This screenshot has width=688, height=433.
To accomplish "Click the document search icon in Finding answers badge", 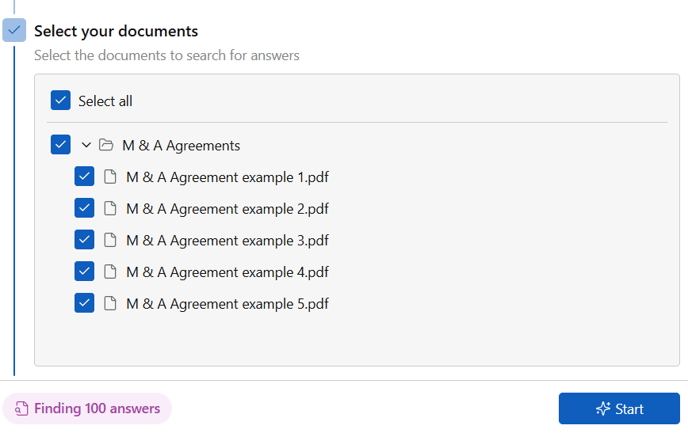I will (x=21, y=408).
